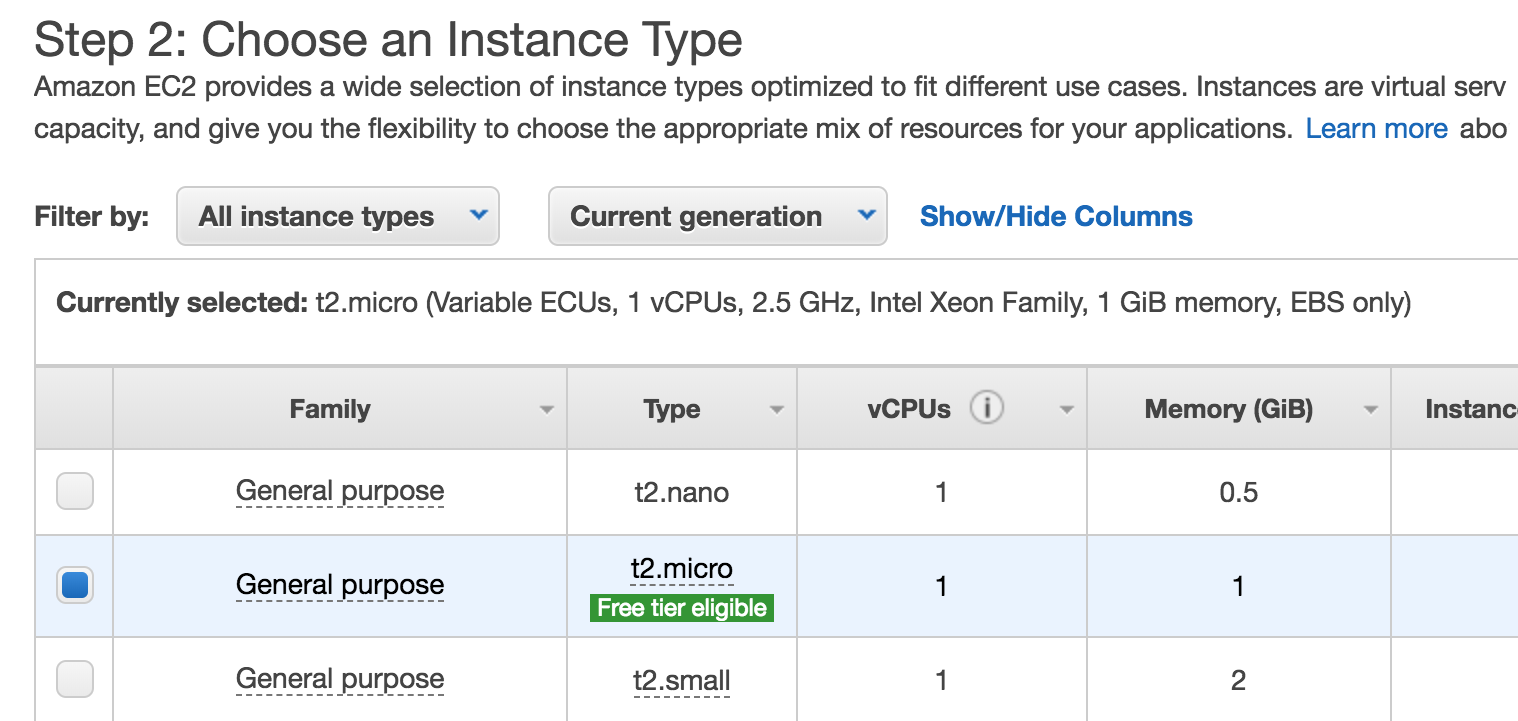Open the All instance types filter dropdown
This screenshot has height=721, width=1518.
click(x=337, y=216)
